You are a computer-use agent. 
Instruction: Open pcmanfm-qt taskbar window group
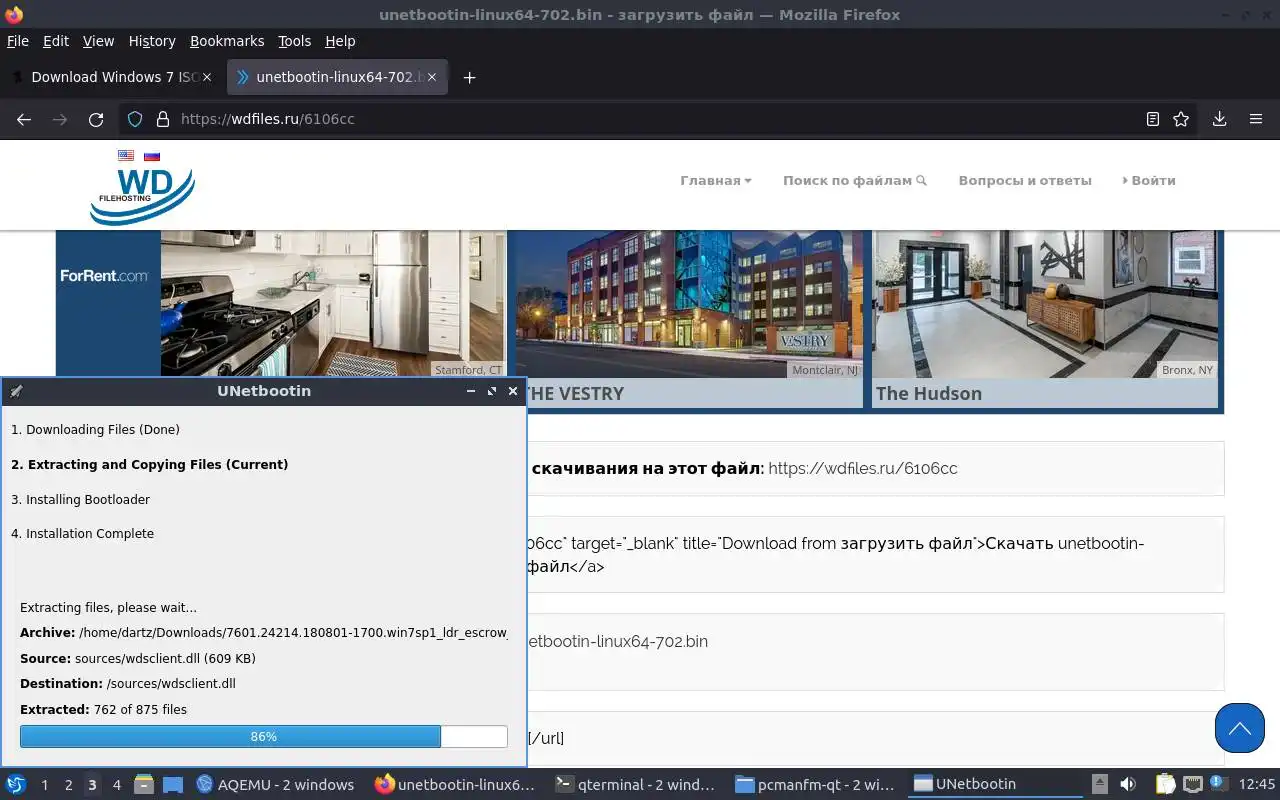click(816, 784)
